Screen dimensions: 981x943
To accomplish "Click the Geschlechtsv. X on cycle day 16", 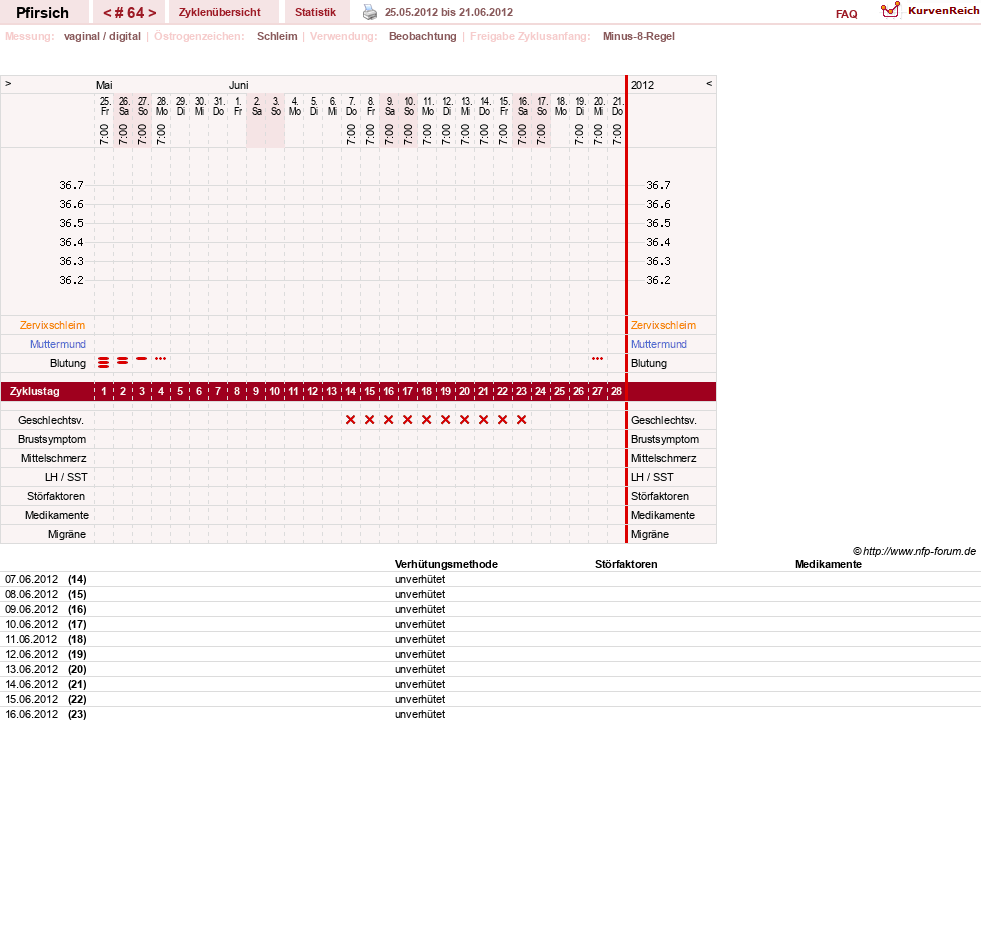I will pos(389,420).
